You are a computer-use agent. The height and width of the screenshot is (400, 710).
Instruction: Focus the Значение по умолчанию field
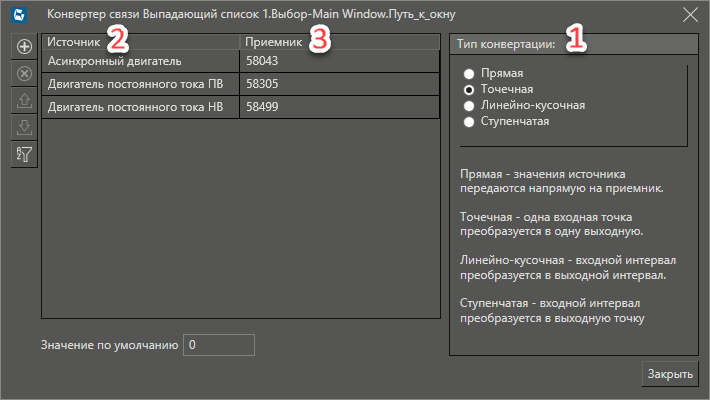219,345
